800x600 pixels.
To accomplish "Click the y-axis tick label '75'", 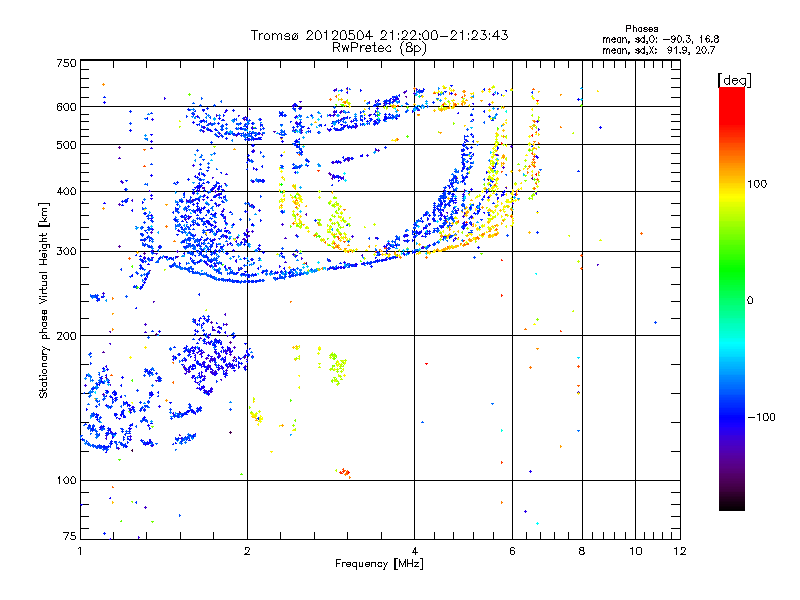I will coord(70,536).
